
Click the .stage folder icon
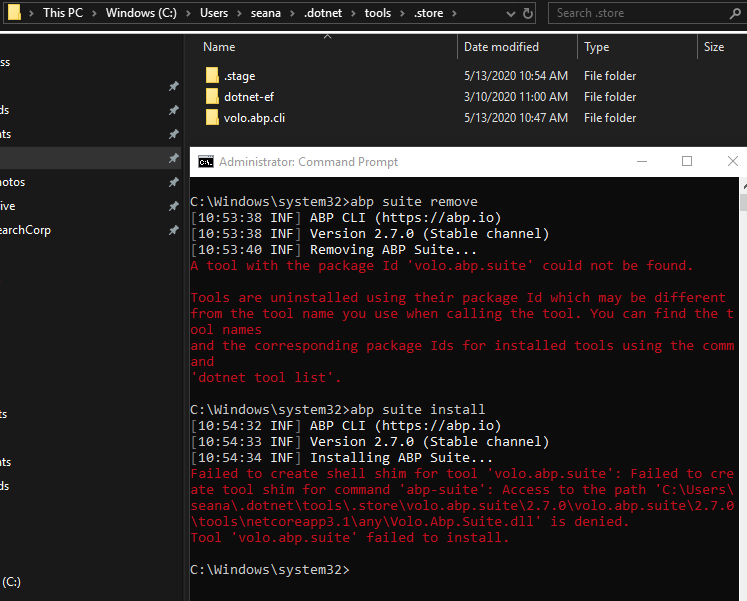pos(212,76)
